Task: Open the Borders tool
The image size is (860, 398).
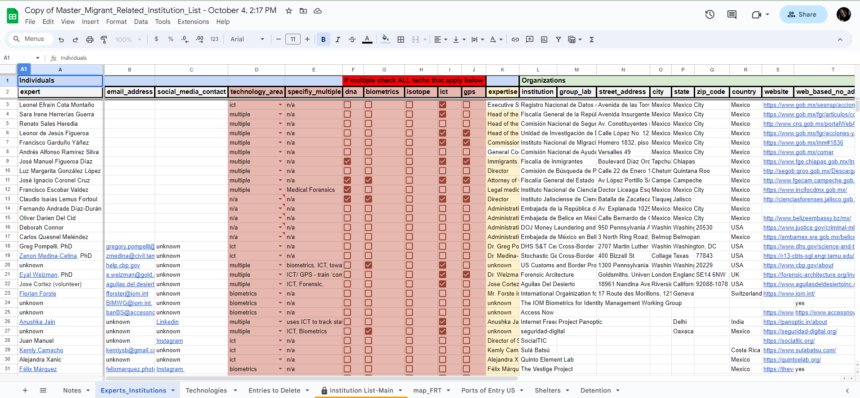Action: coord(401,39)
